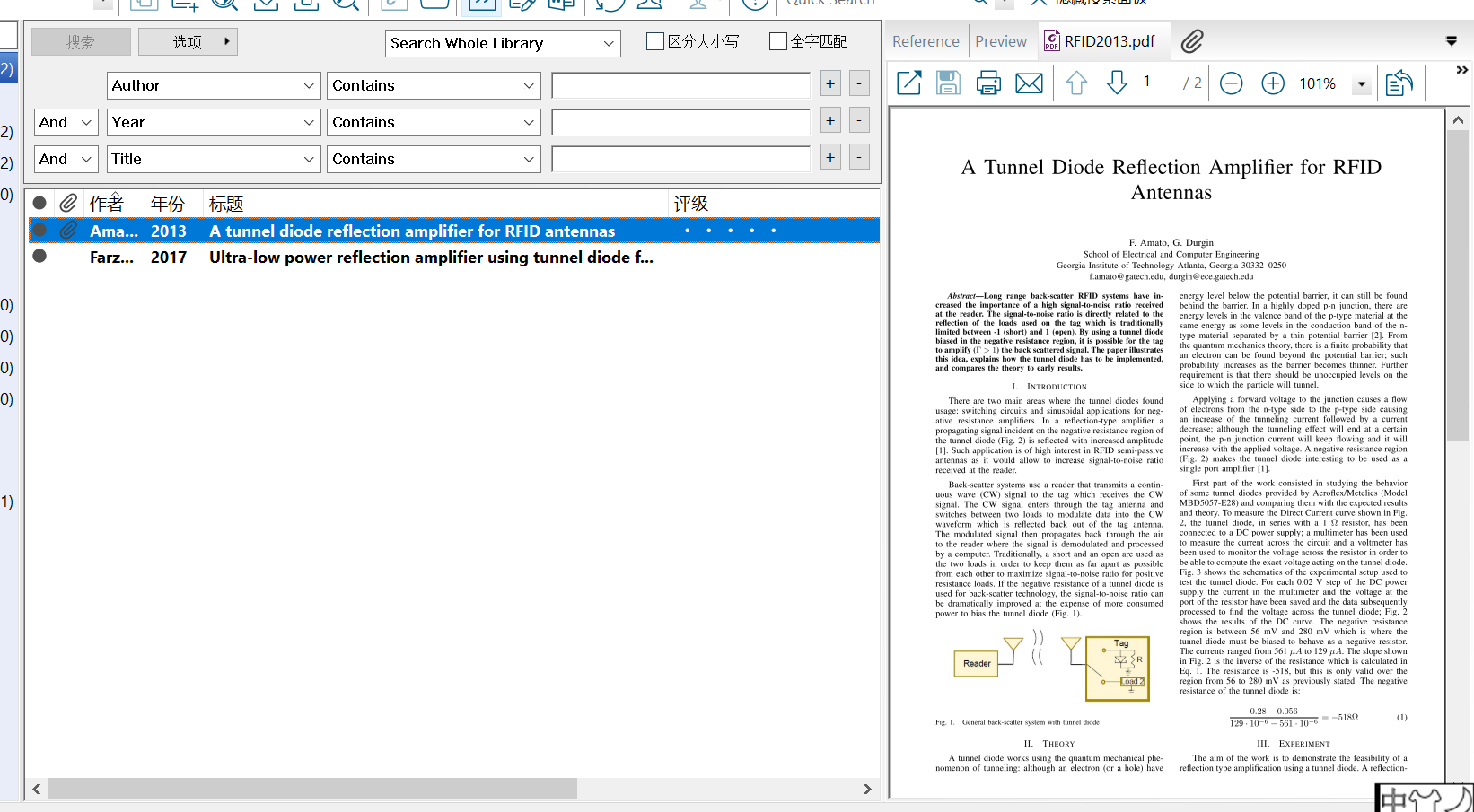Save the PDF using the floppy disk icon
Viewport: 1474px width, 812px height.
click(949, 83)
